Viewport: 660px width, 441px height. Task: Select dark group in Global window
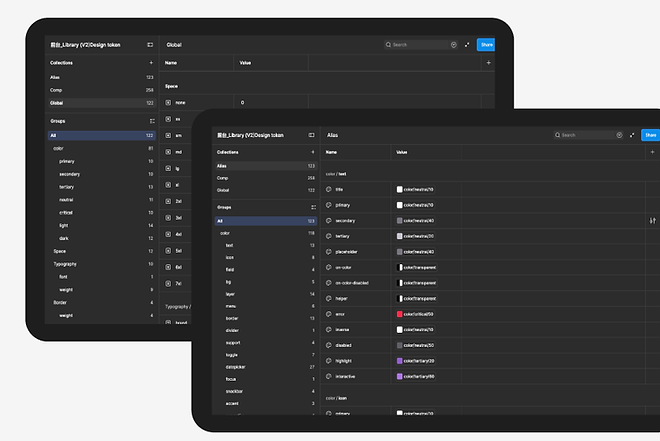coord(101,238)
